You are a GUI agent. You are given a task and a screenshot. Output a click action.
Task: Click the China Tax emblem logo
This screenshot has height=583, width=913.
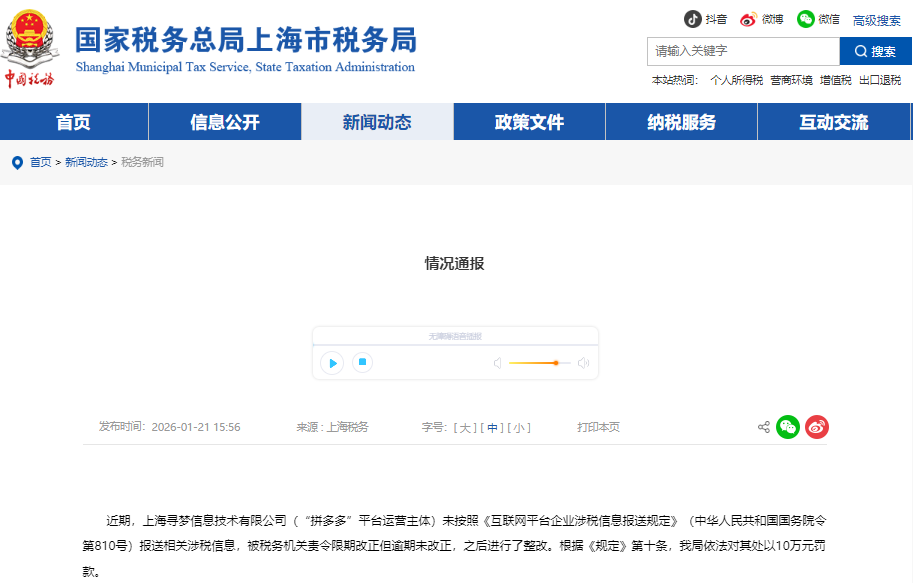[x=30, y=48]
